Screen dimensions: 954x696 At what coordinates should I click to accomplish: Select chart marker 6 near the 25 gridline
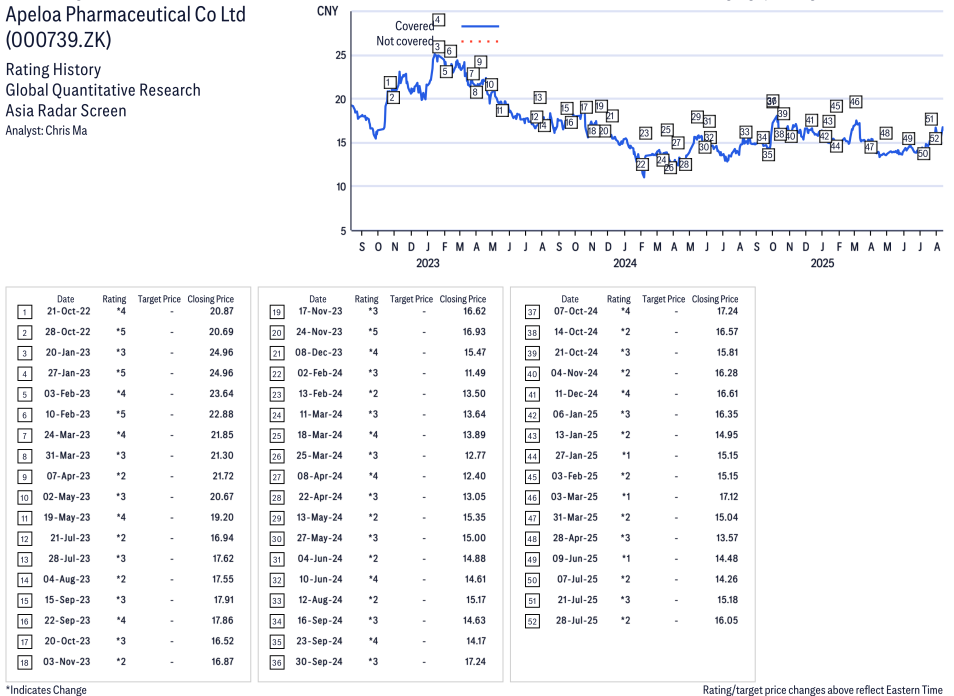tap(450, 51)
